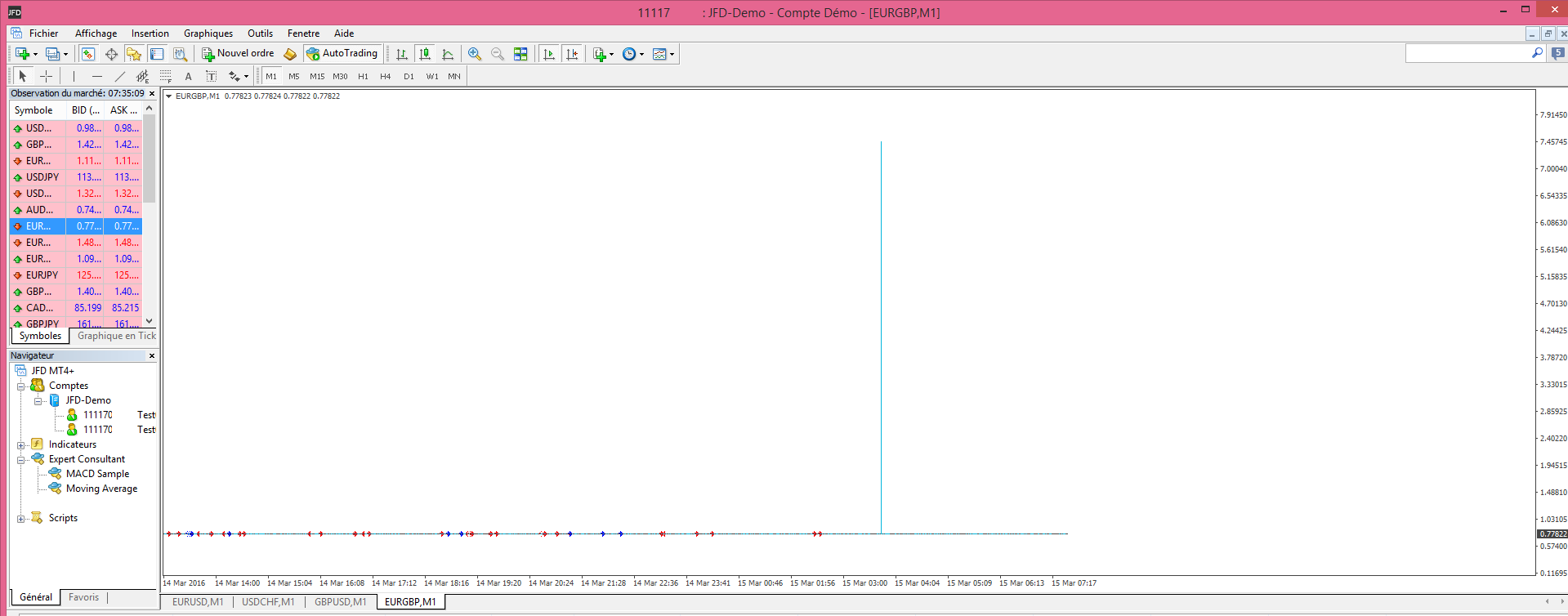The height and width of the screenshot is (616, 1568).
Task: Click the Nouvel ordre button
Action: click(x=238, y=53)
